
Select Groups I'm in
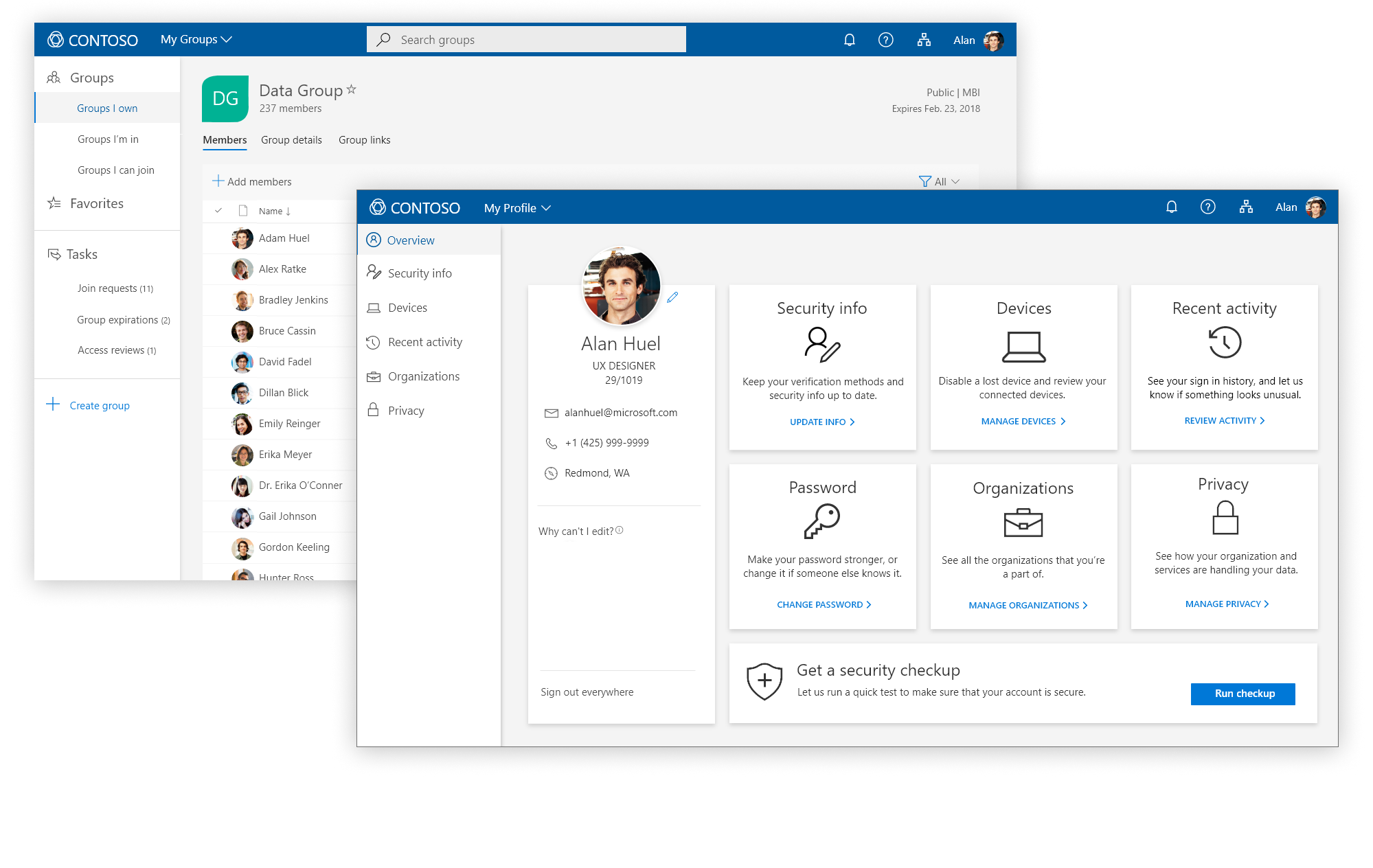107,139
